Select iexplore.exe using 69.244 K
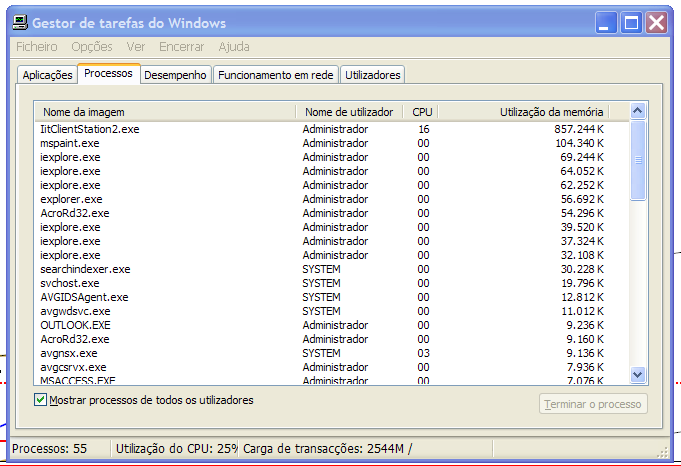 click(332, 157)
